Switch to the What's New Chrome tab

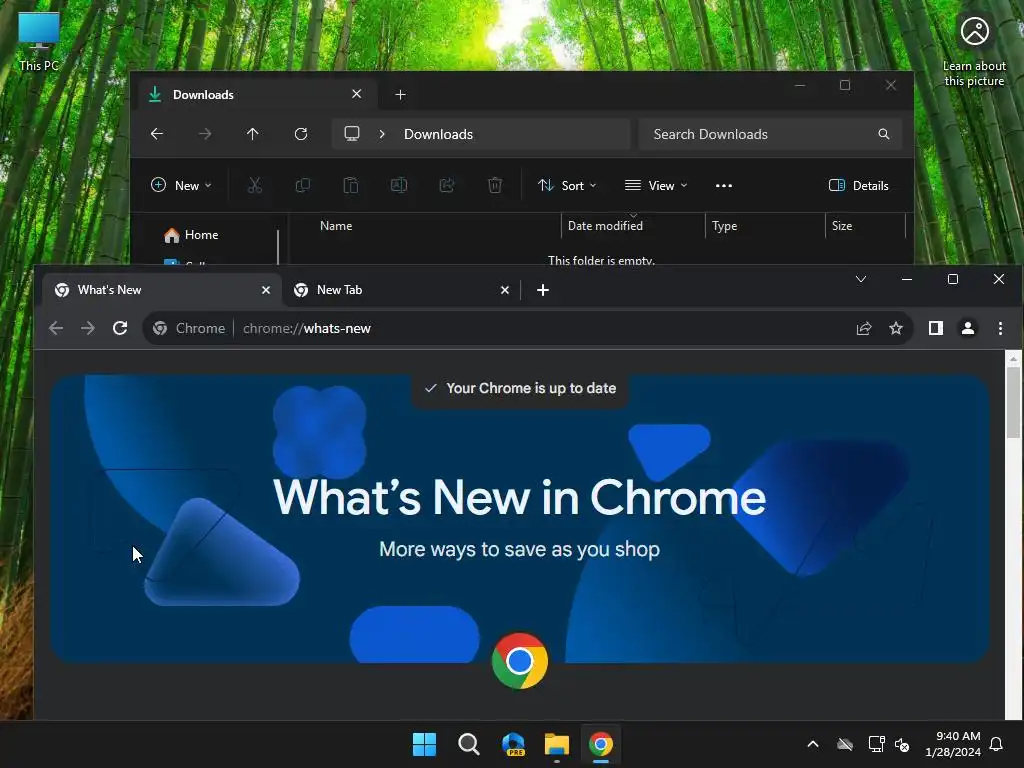click(162, 290)
